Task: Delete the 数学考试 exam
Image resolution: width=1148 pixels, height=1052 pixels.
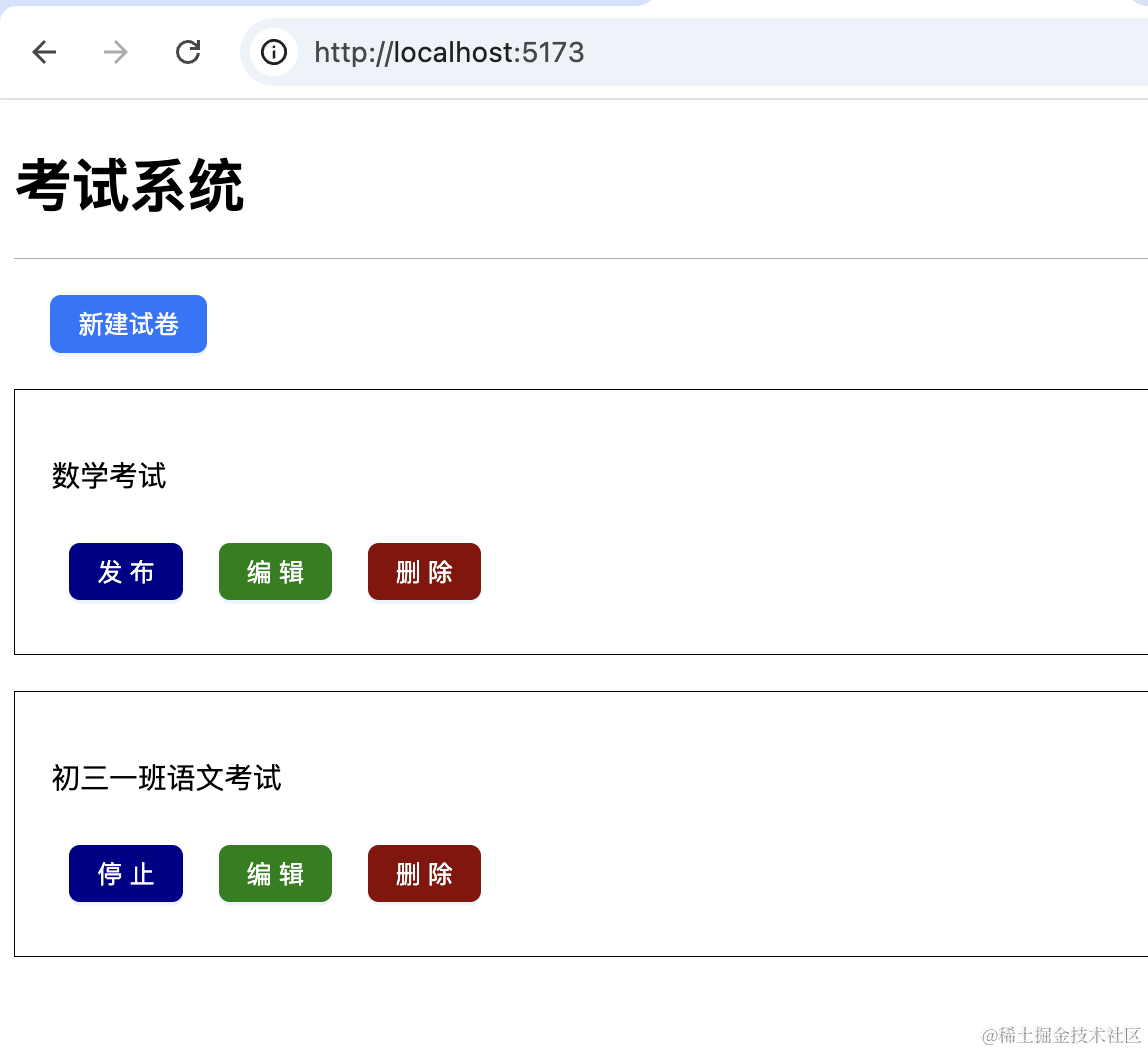Action: coord(424,572)
